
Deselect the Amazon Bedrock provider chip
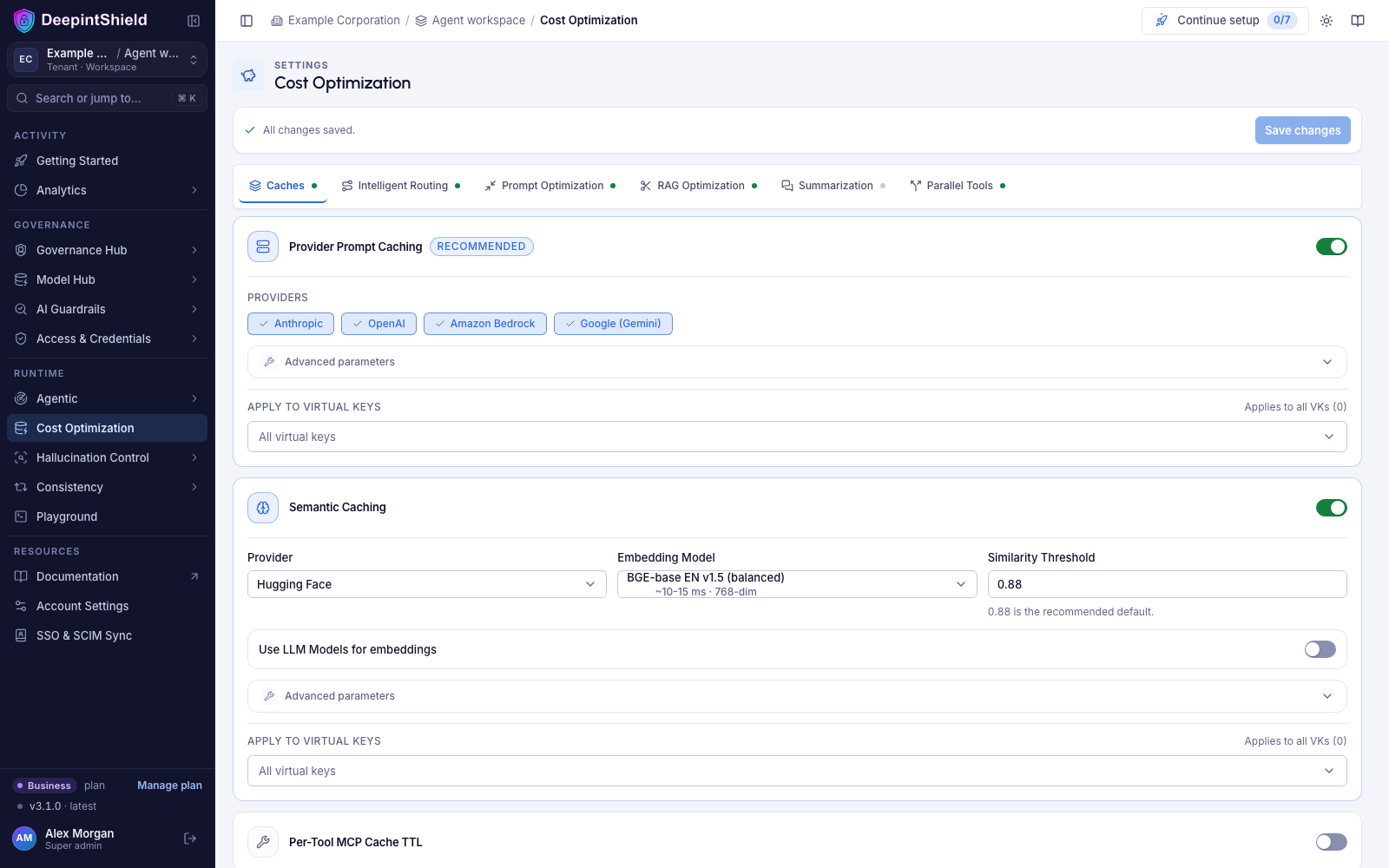pos(485,324)
